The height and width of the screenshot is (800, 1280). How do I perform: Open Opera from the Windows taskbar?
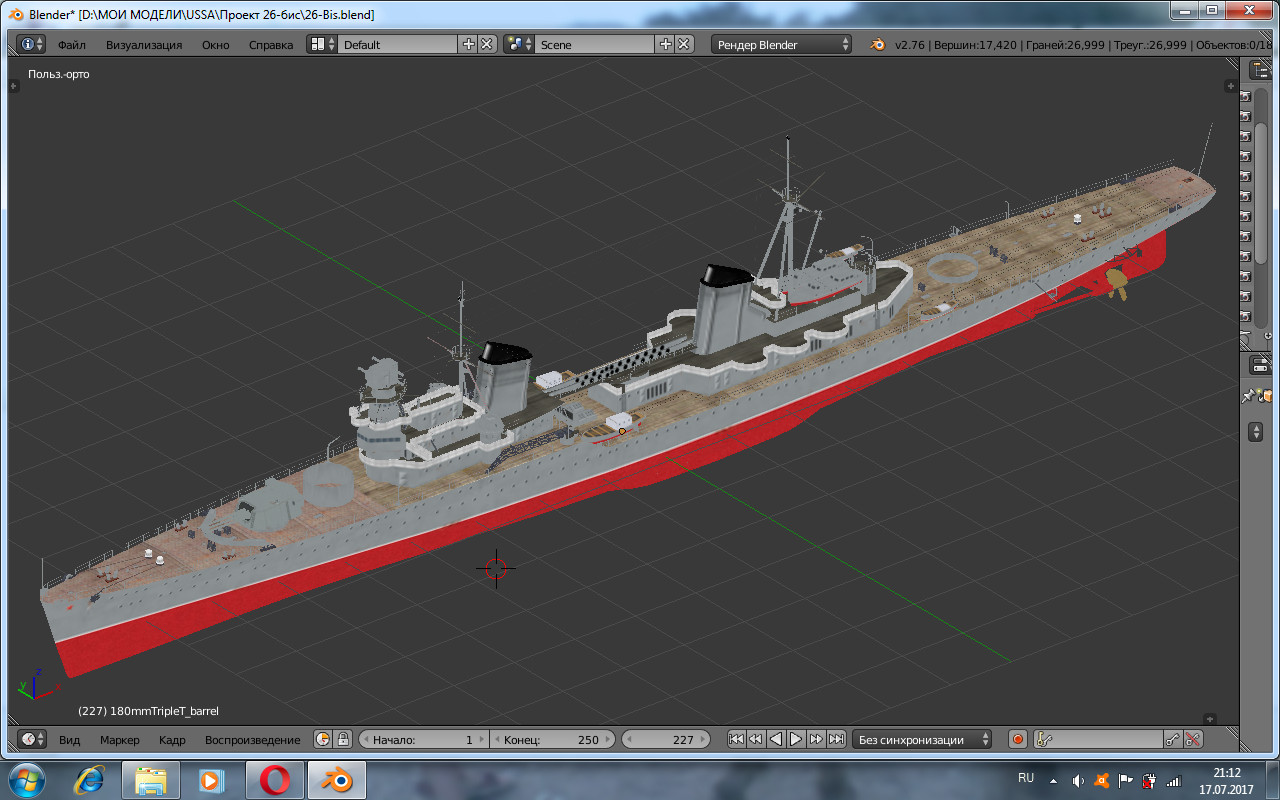[275, 779]
